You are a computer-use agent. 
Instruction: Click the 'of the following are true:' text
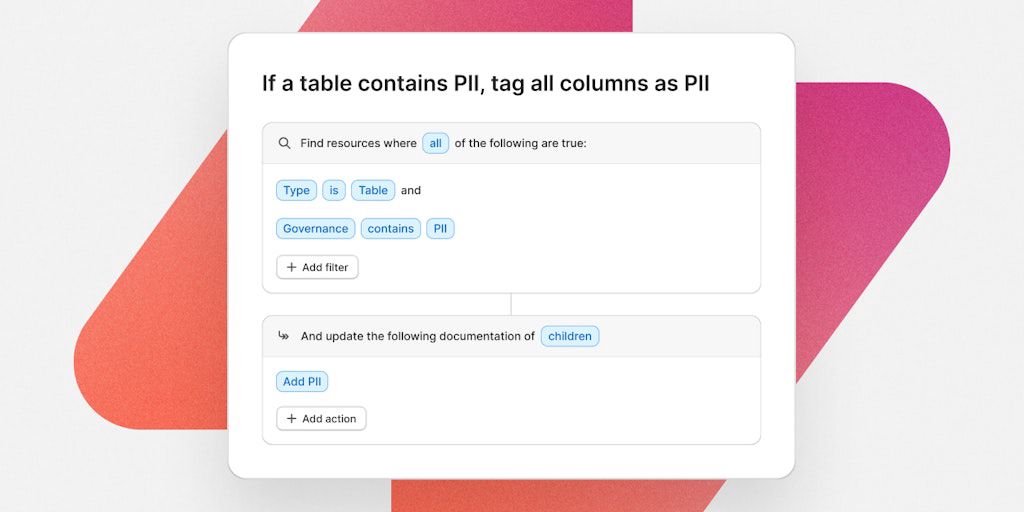520,143
